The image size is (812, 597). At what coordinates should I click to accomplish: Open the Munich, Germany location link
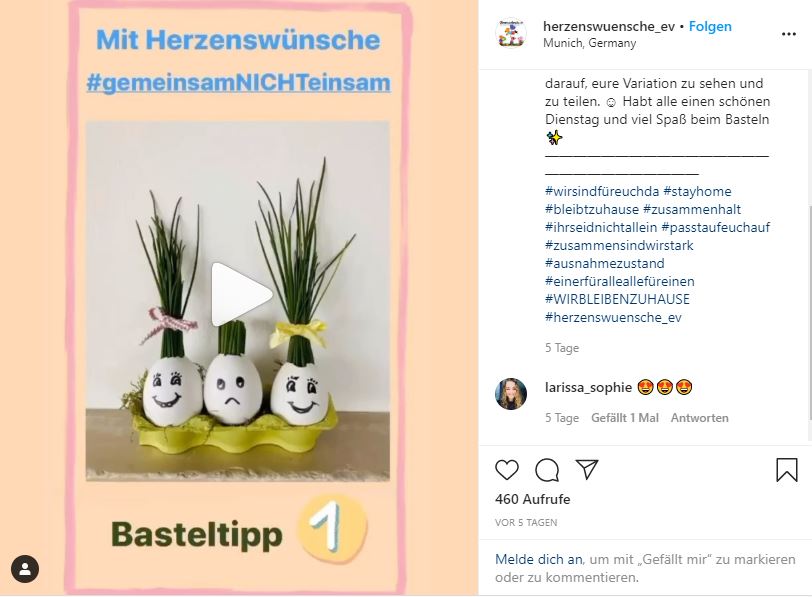[x=590, y=43]
